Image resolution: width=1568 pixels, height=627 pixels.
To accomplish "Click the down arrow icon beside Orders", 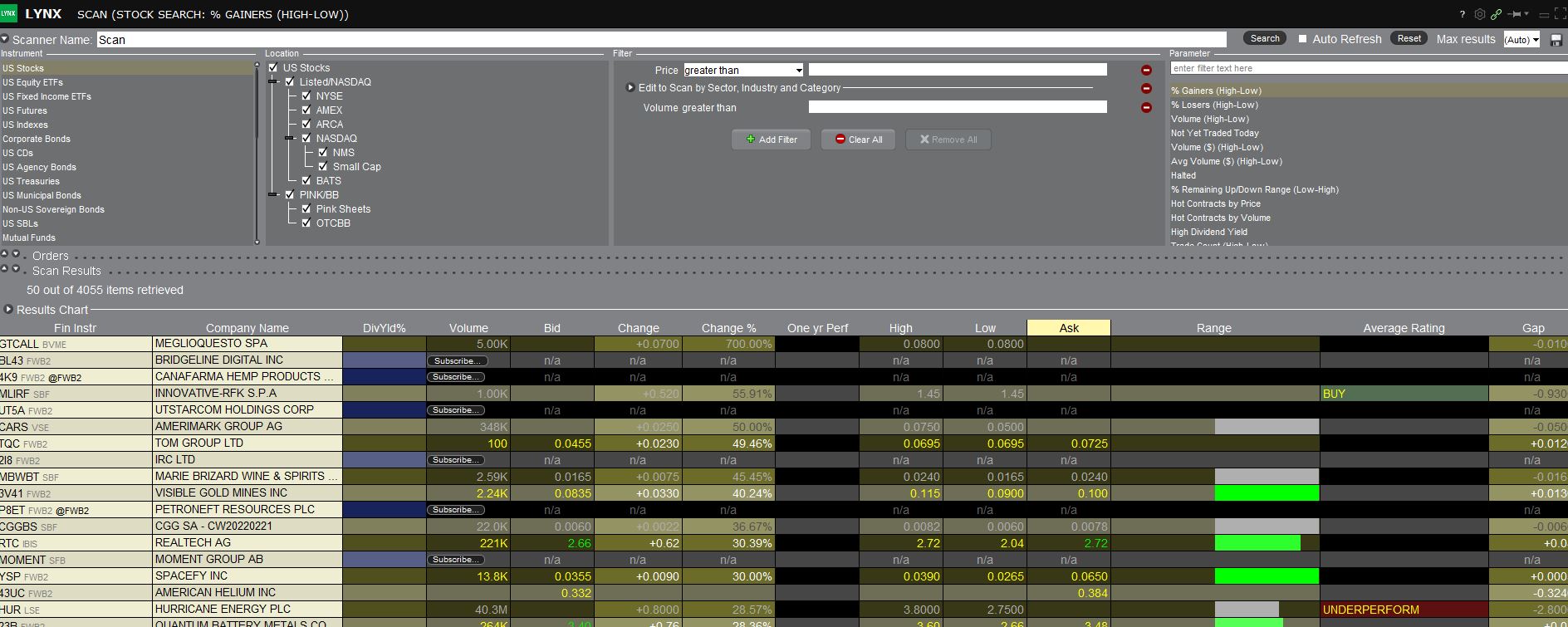I will [x=16, y=253].
